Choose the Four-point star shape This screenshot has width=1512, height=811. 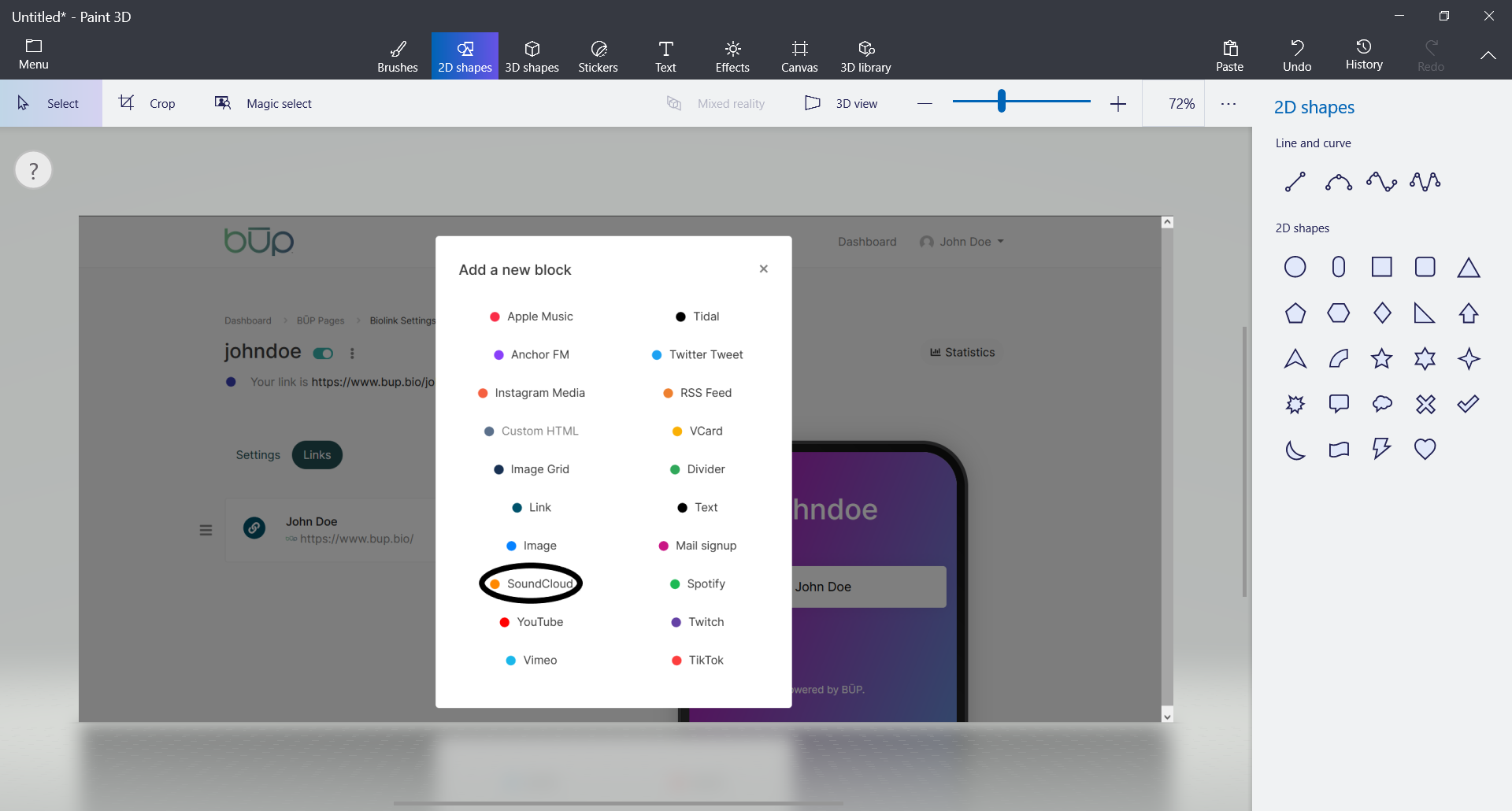click(1469, 359)
